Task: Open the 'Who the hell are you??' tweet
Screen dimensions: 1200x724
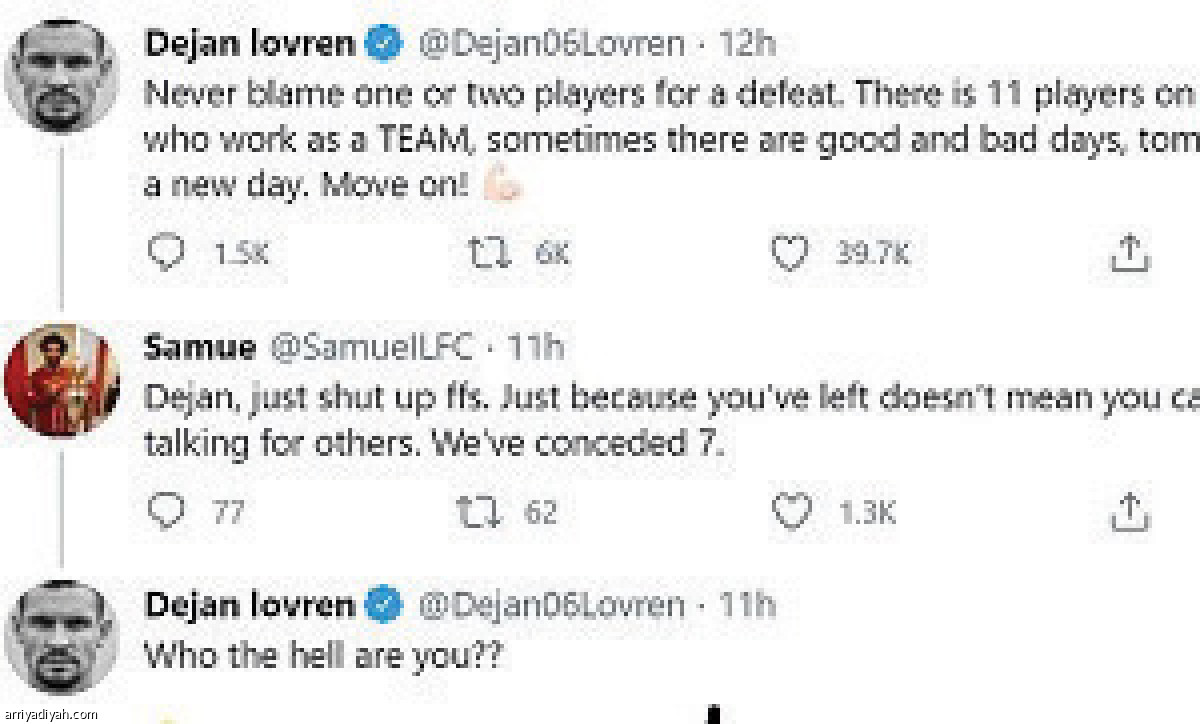Action: [x=322, y=656]
